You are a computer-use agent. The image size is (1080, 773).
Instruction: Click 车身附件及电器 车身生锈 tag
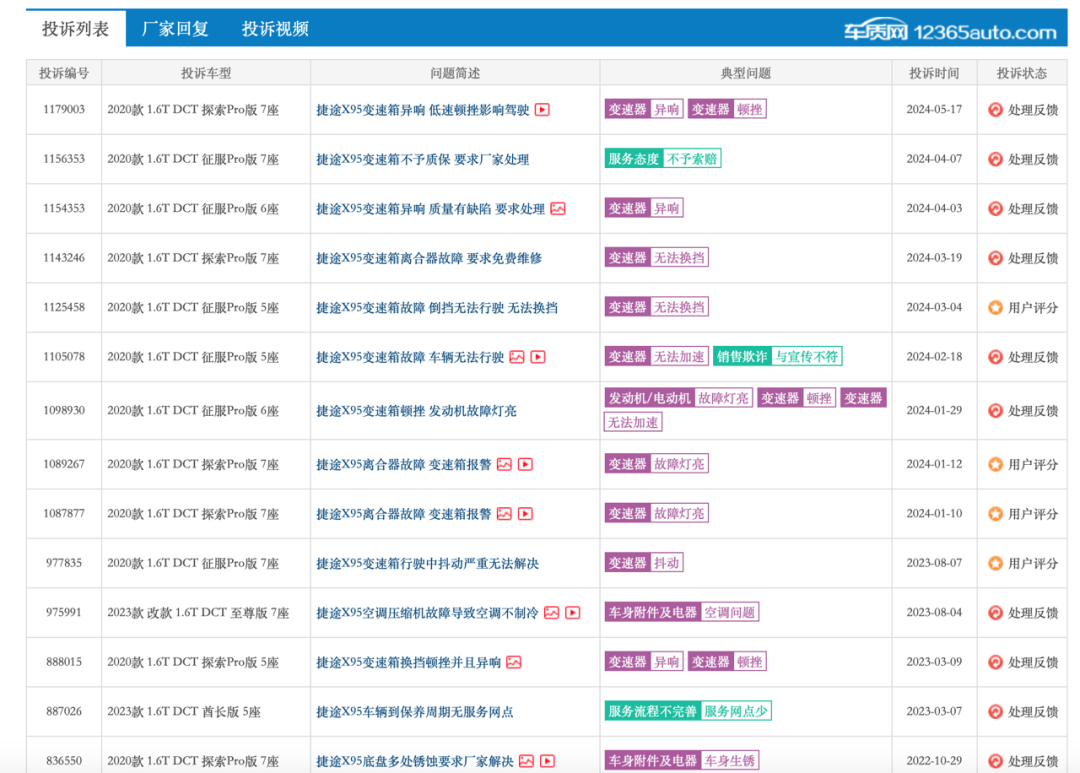681,761
